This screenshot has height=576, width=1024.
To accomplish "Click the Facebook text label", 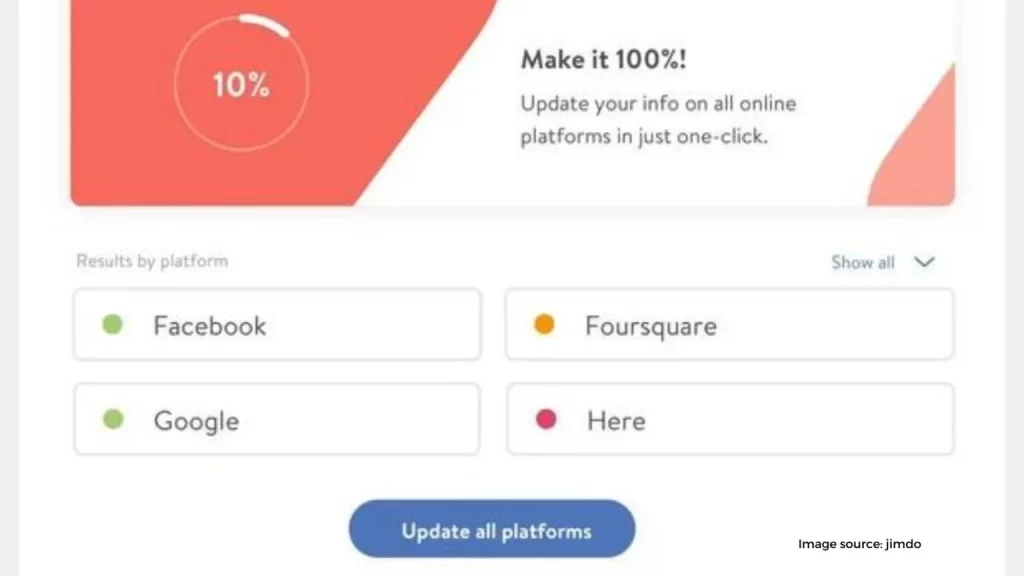I will pyautogui.click(x=210, y=326).
